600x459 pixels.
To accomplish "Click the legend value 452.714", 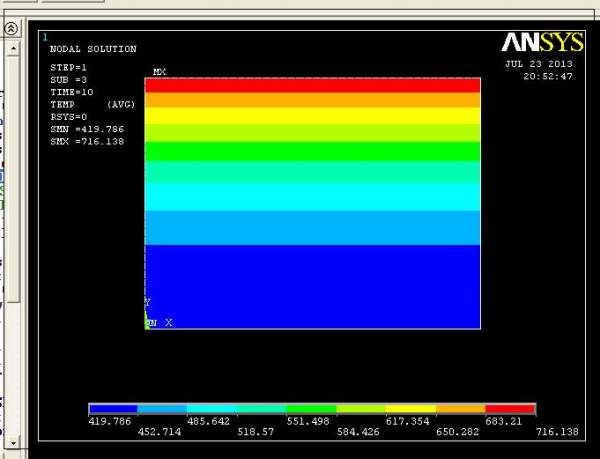I will [x=160, y=432].
